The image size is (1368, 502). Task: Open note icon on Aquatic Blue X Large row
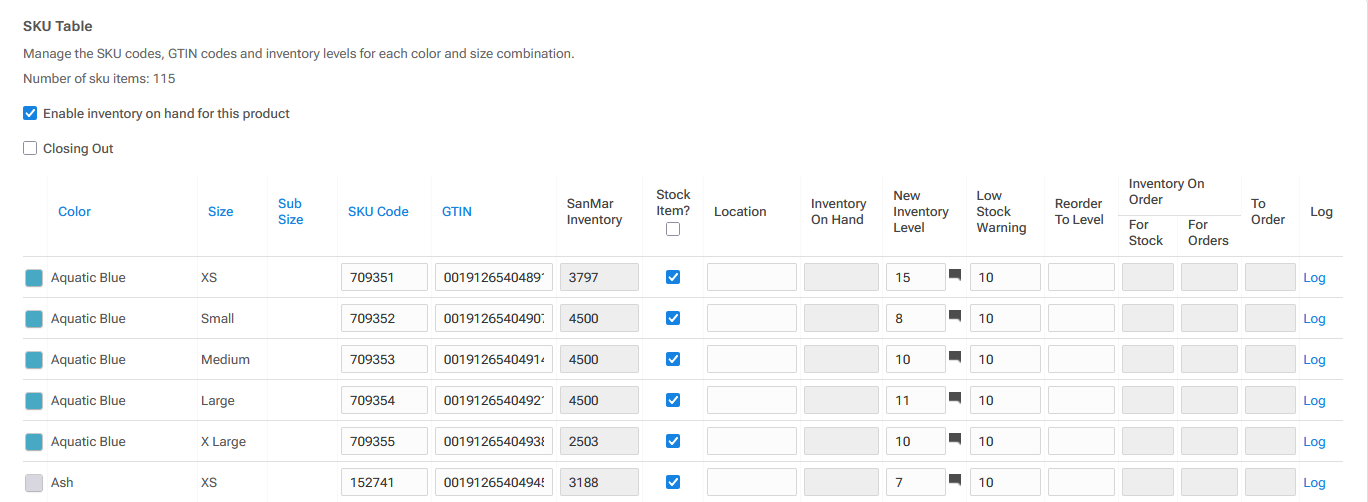coord(955,439)
